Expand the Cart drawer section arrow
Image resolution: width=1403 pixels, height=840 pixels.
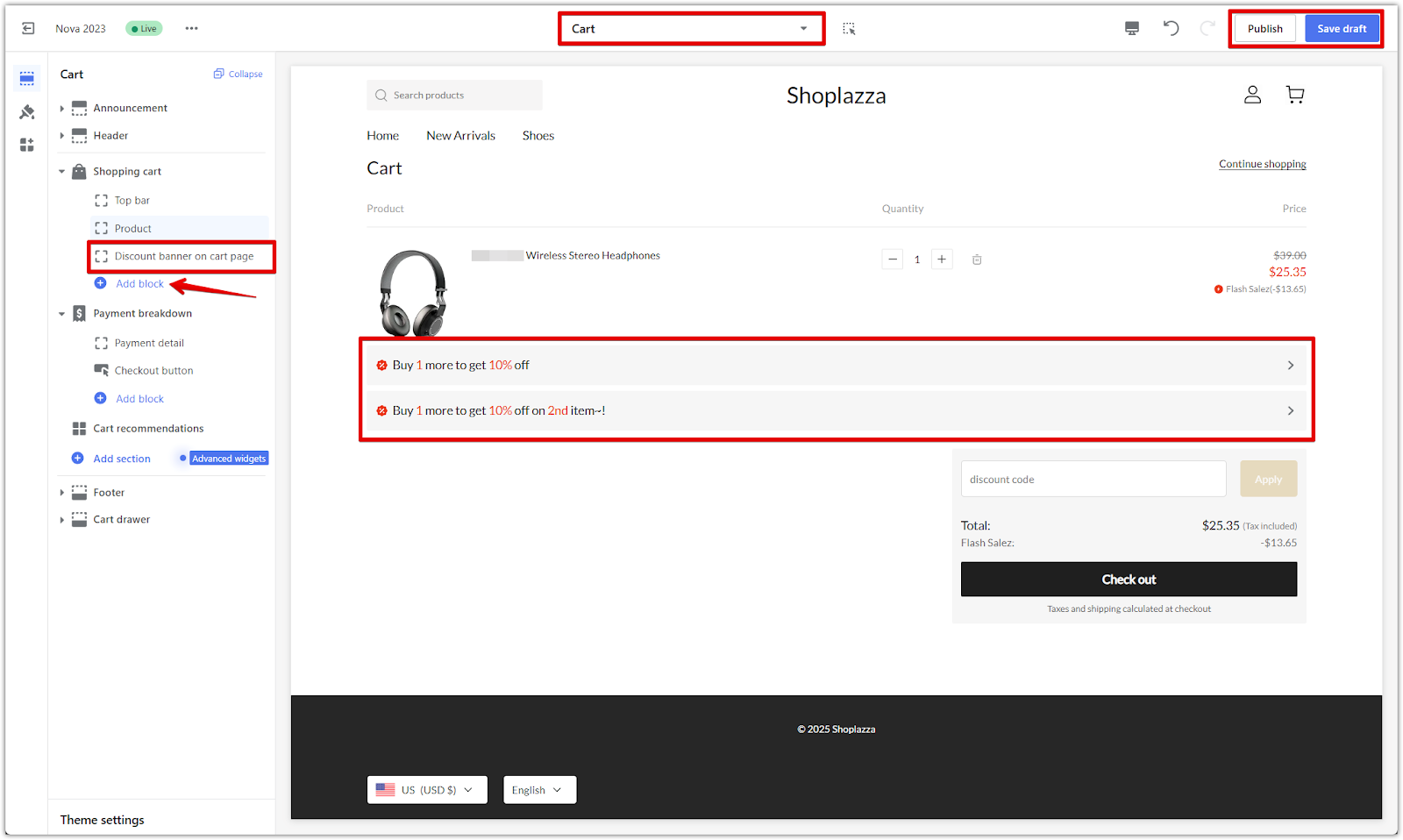tap(61, 520)
